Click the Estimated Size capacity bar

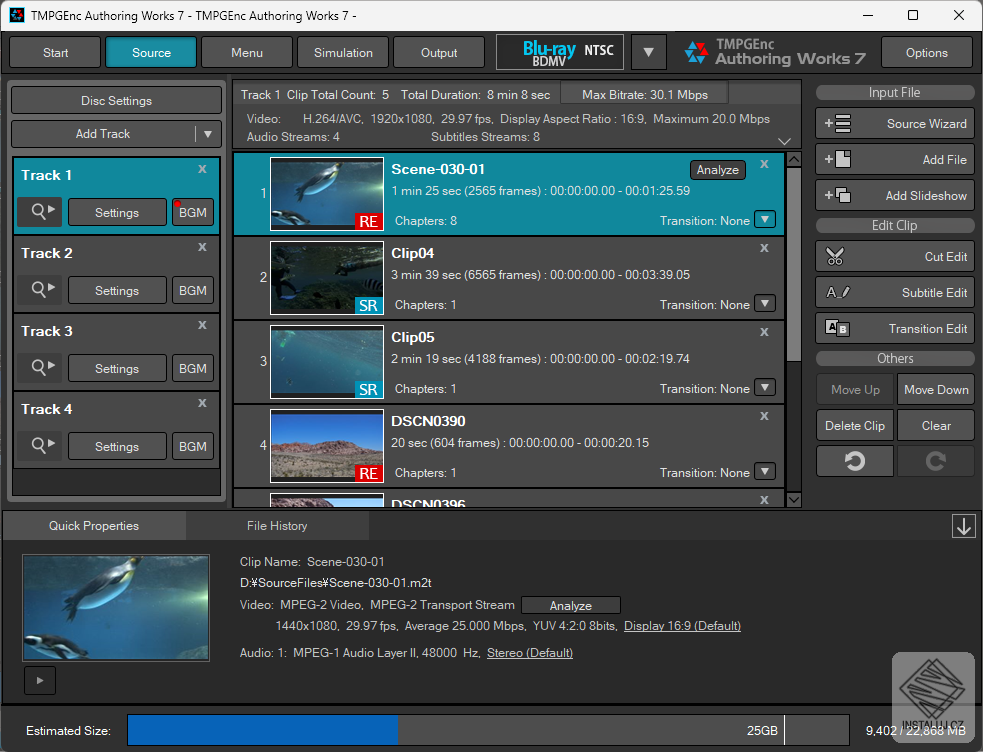click(488, 730)
